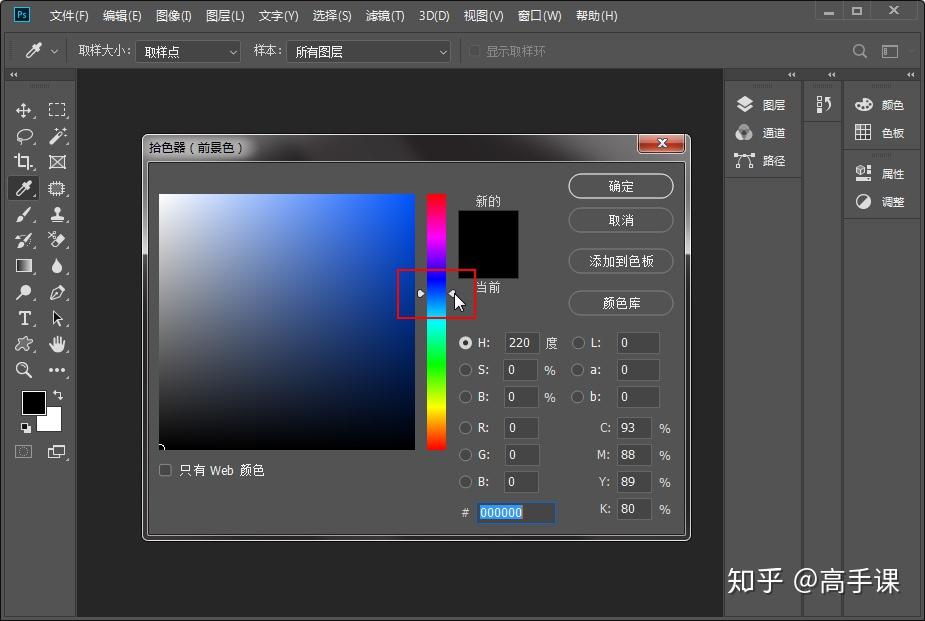Click the 取消 button

[x=621, y=221]
